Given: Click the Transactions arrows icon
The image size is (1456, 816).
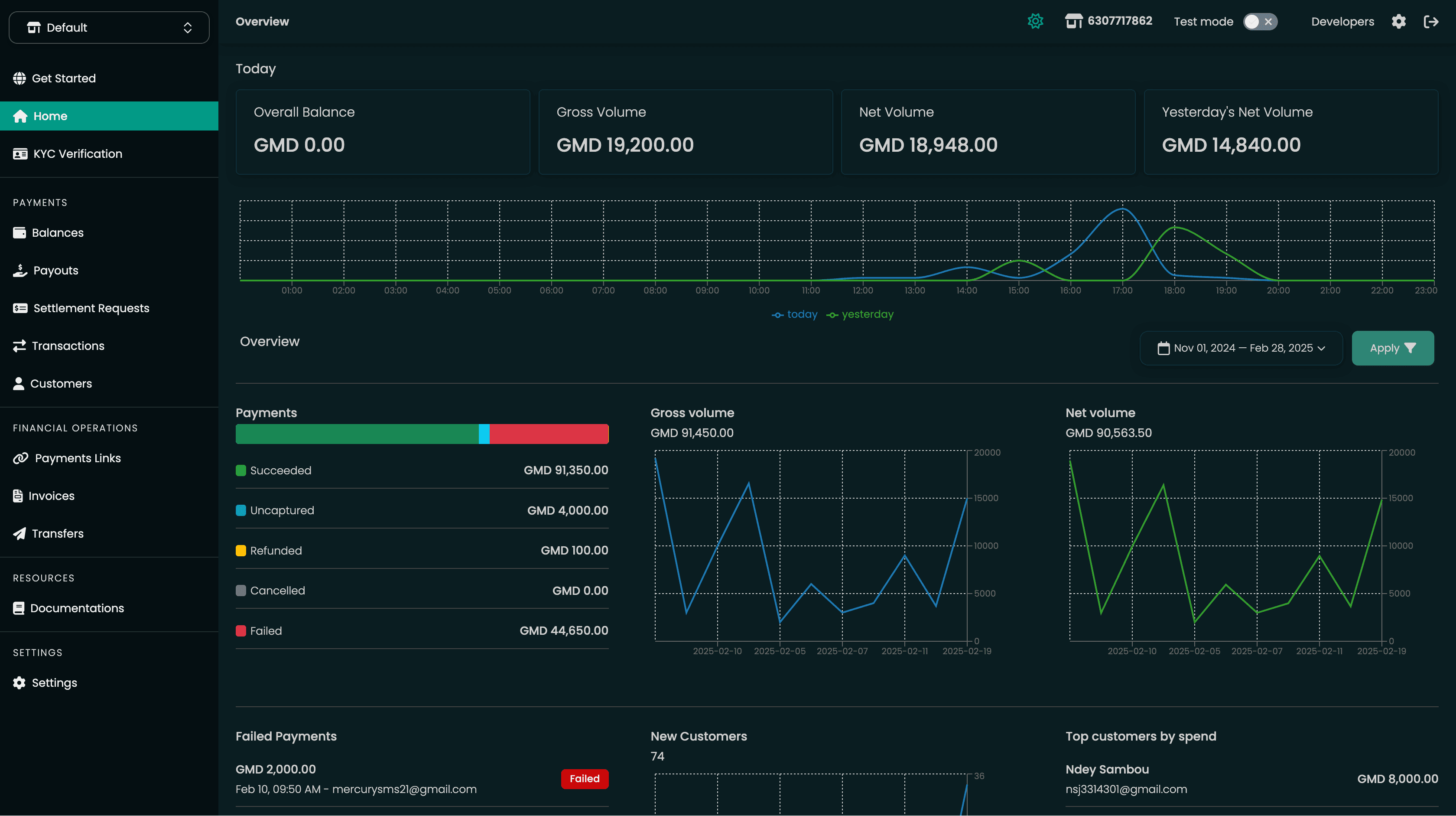Looking at the screenshot, I should pos(19,346).
